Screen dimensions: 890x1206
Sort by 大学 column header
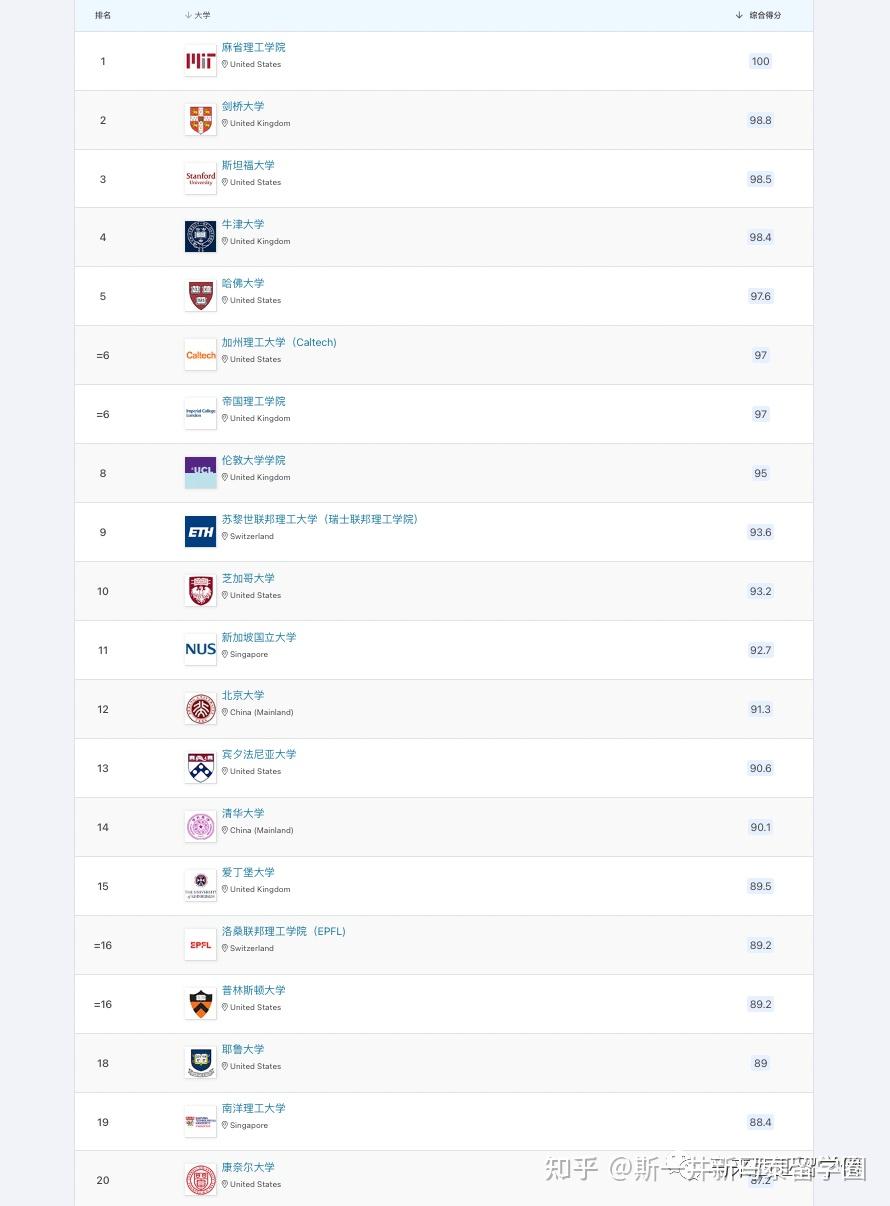click(198, 15)
